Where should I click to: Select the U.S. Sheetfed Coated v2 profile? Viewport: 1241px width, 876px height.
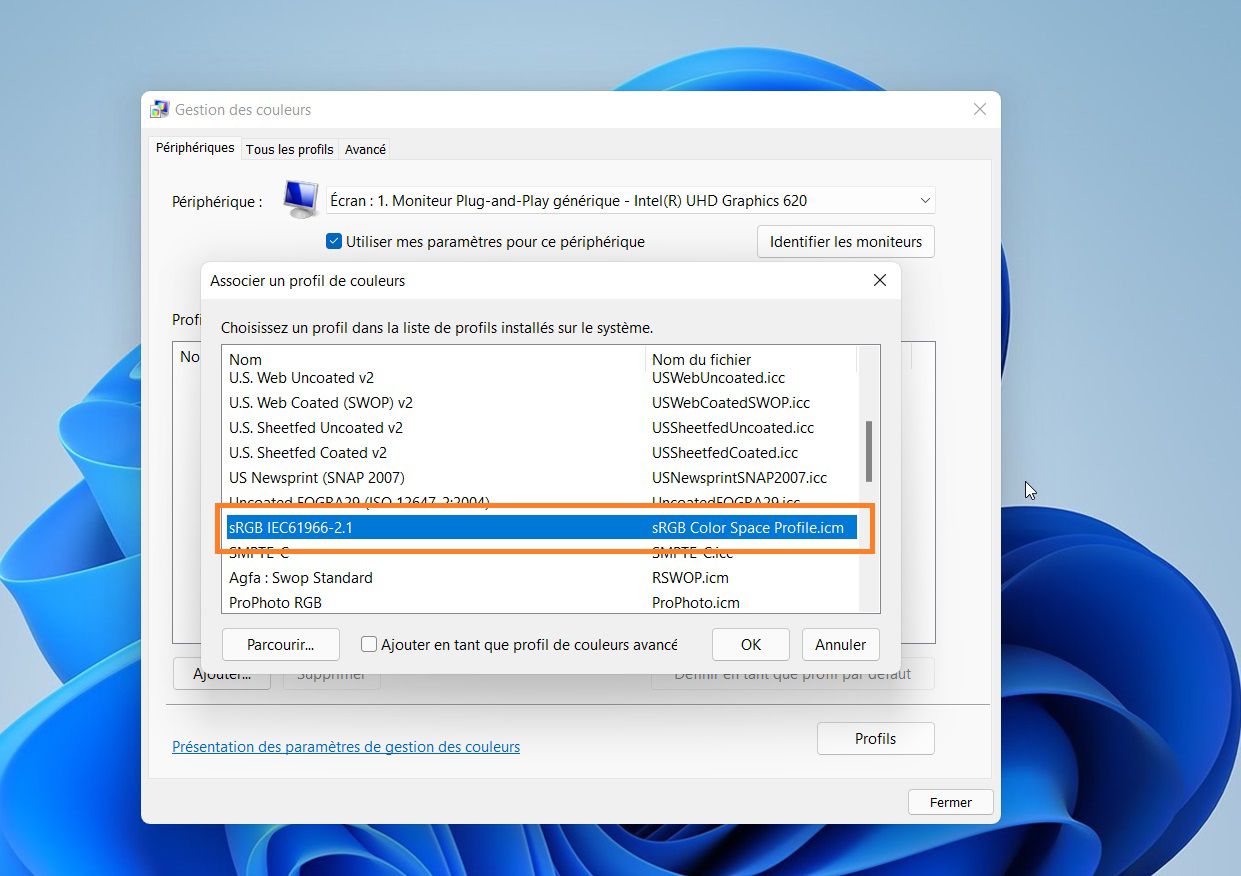click(x=308, y=453)
